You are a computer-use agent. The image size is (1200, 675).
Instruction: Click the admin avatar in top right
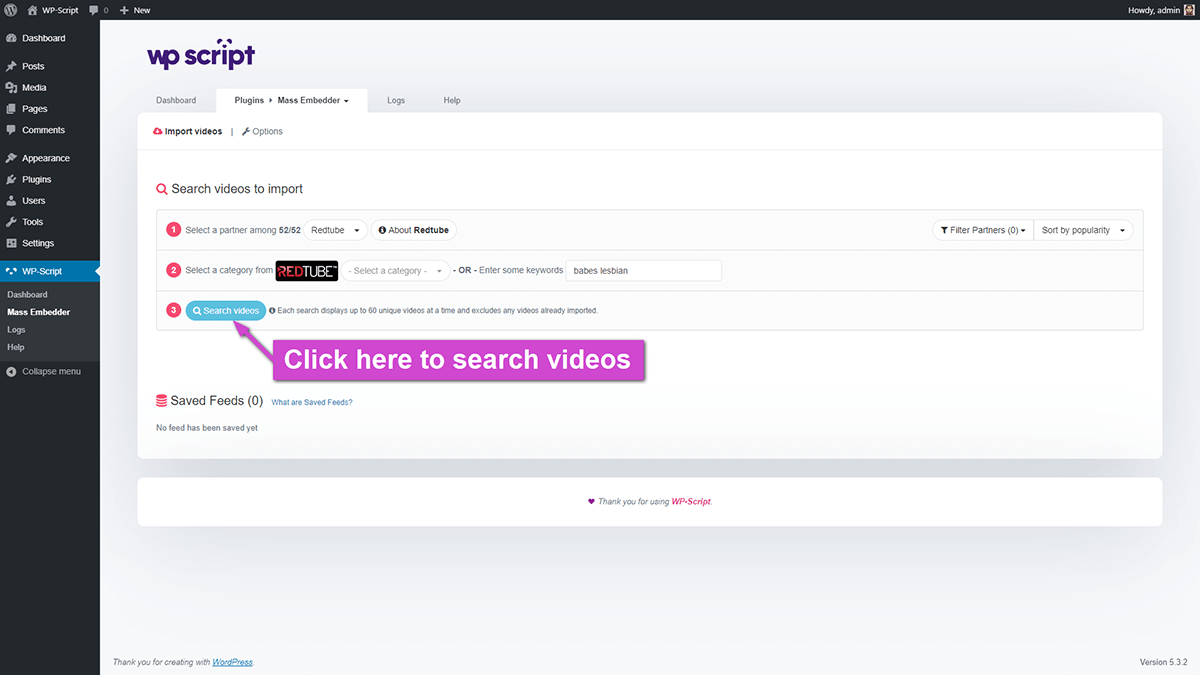click(1189, 10)
